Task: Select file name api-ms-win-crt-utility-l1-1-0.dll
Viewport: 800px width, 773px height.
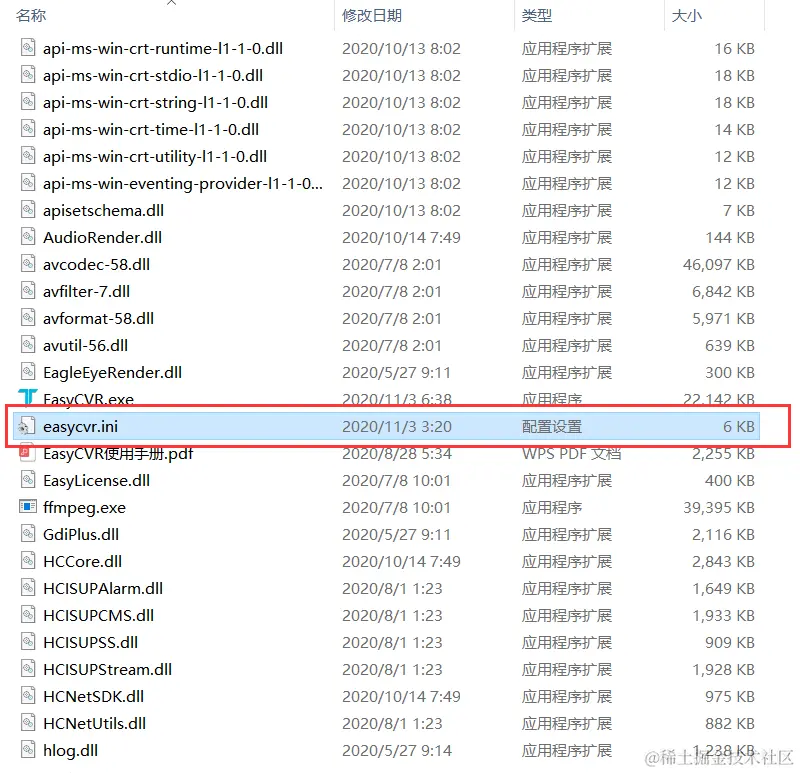Action: [x=155, y=157]
